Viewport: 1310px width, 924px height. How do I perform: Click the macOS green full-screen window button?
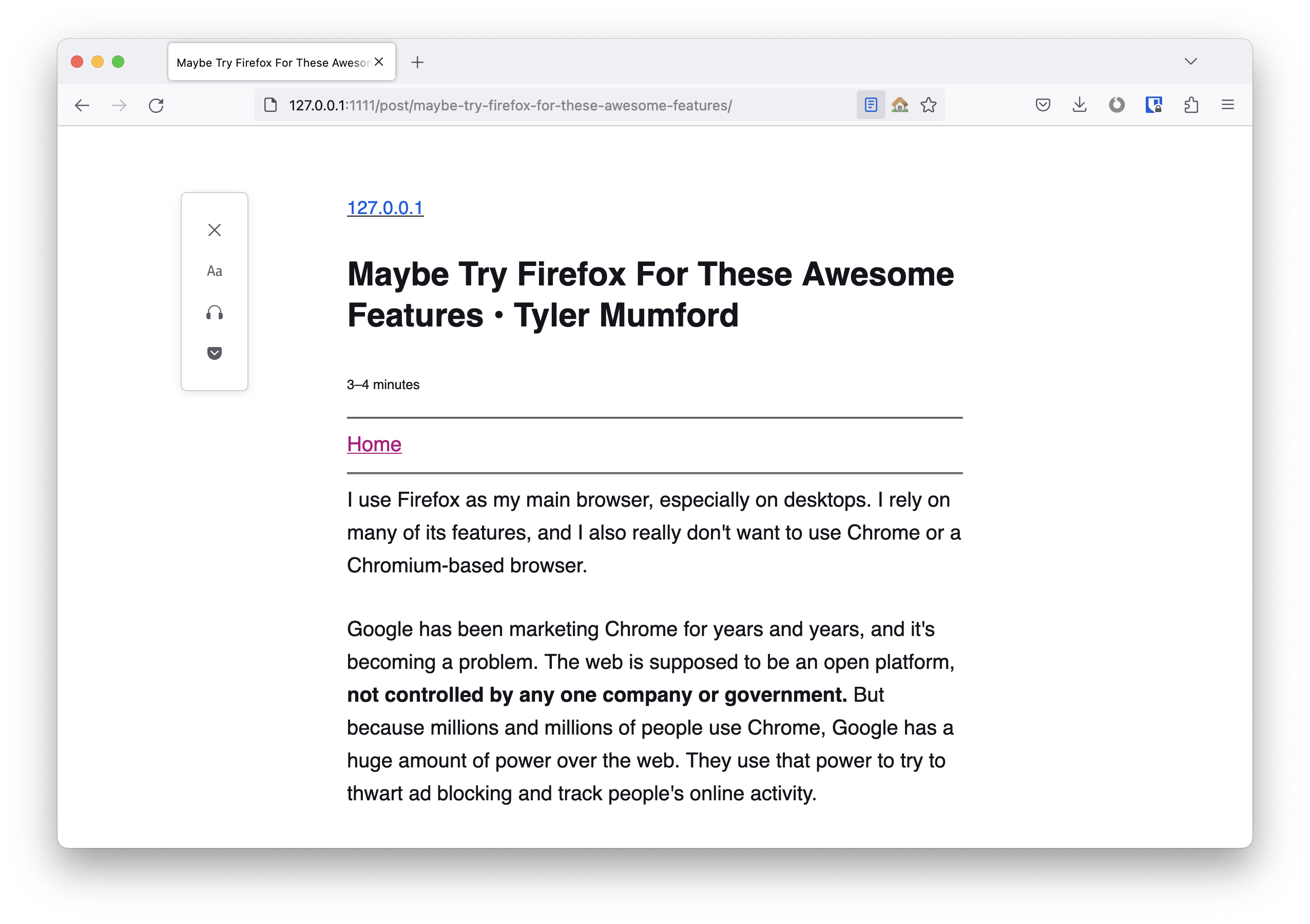(x=118, y=62)
